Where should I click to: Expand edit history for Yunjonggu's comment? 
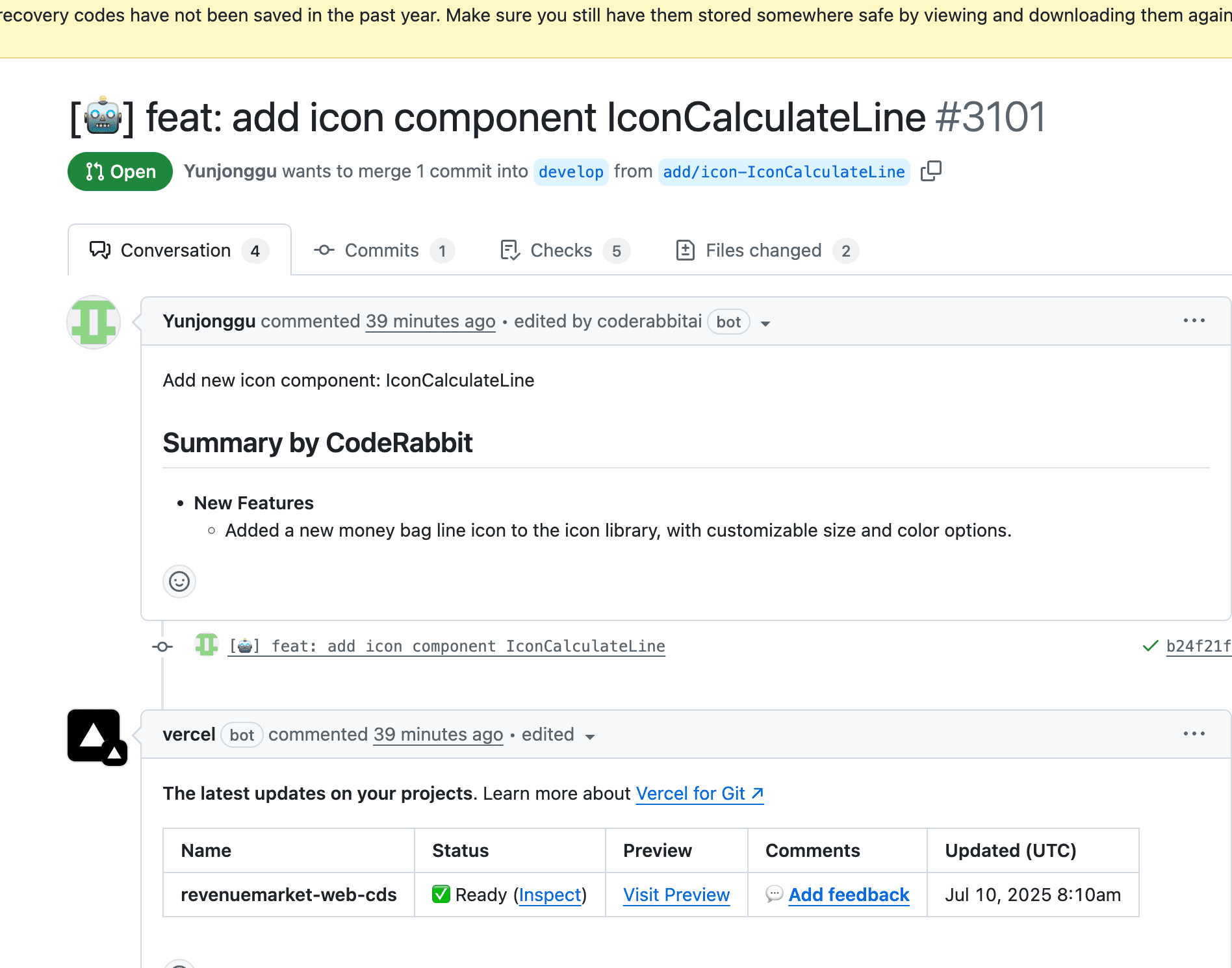click(x=765, y=323)
